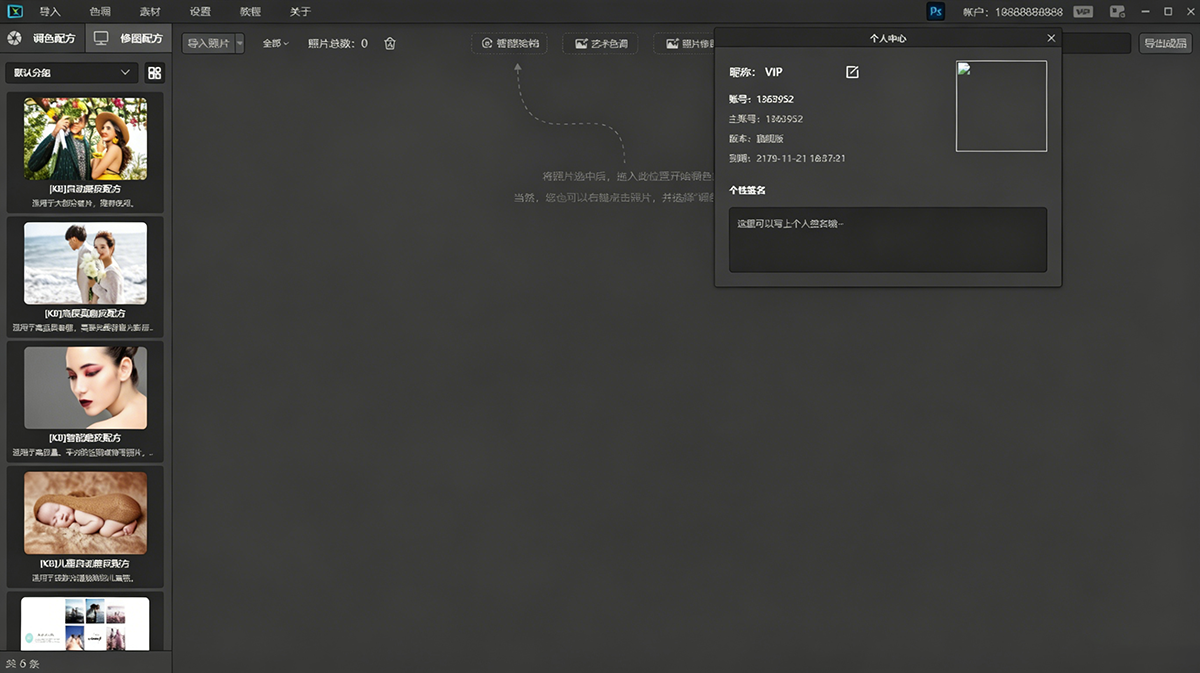Close the 个人中心 dialog

tap(1051, 38)
